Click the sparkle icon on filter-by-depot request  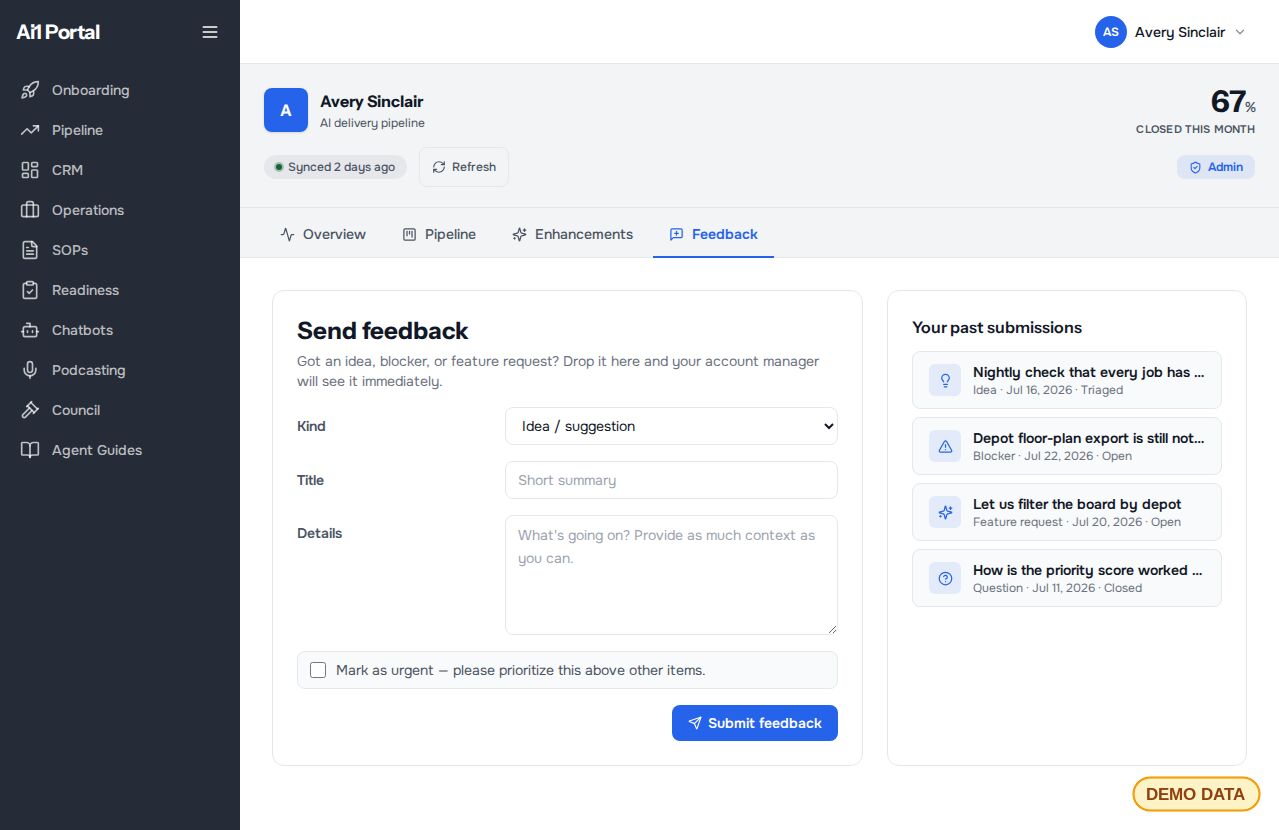coord(945,512)
